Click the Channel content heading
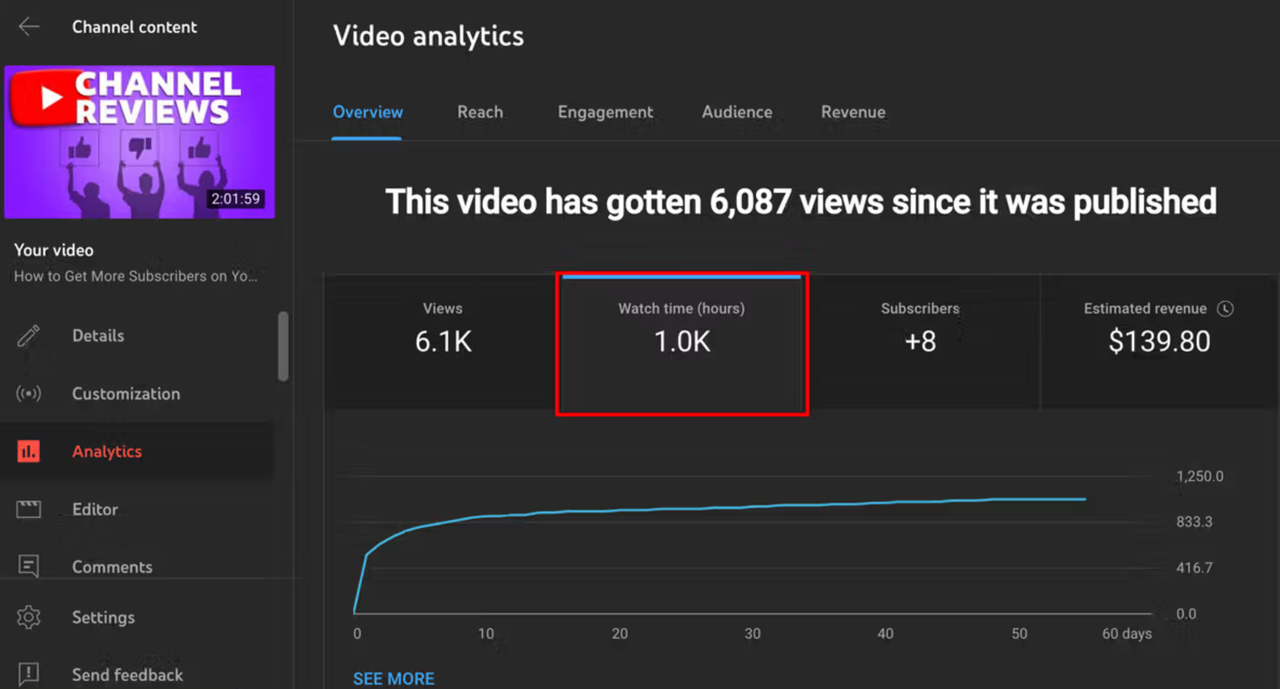The width and height of the screenshot is (1280, 689). (135, 27)
